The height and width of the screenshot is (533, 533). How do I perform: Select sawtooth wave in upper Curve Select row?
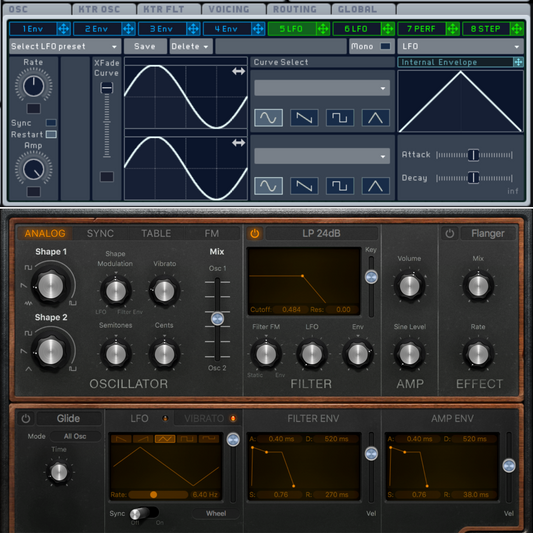click(x=304, y=118)
